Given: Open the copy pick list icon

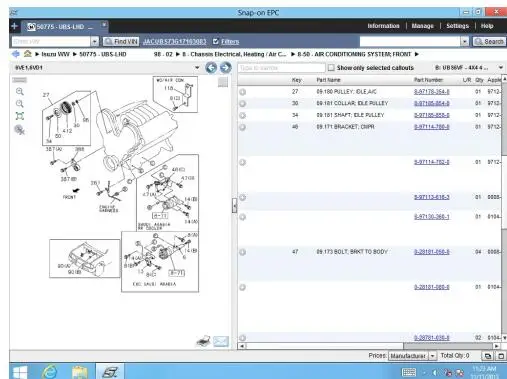Looking at the screenshot, I should pos(488,356).
